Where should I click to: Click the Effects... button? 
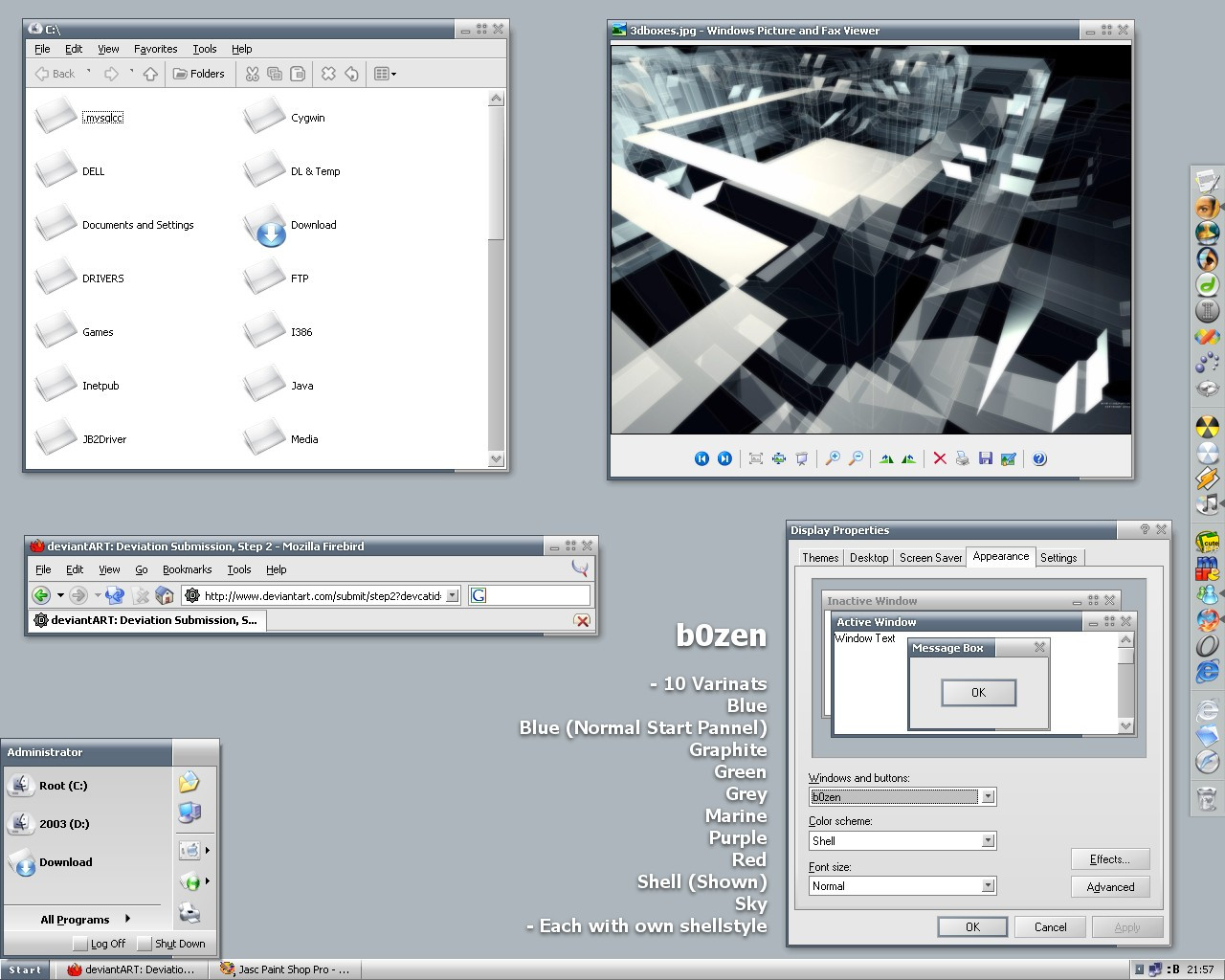1109,859
